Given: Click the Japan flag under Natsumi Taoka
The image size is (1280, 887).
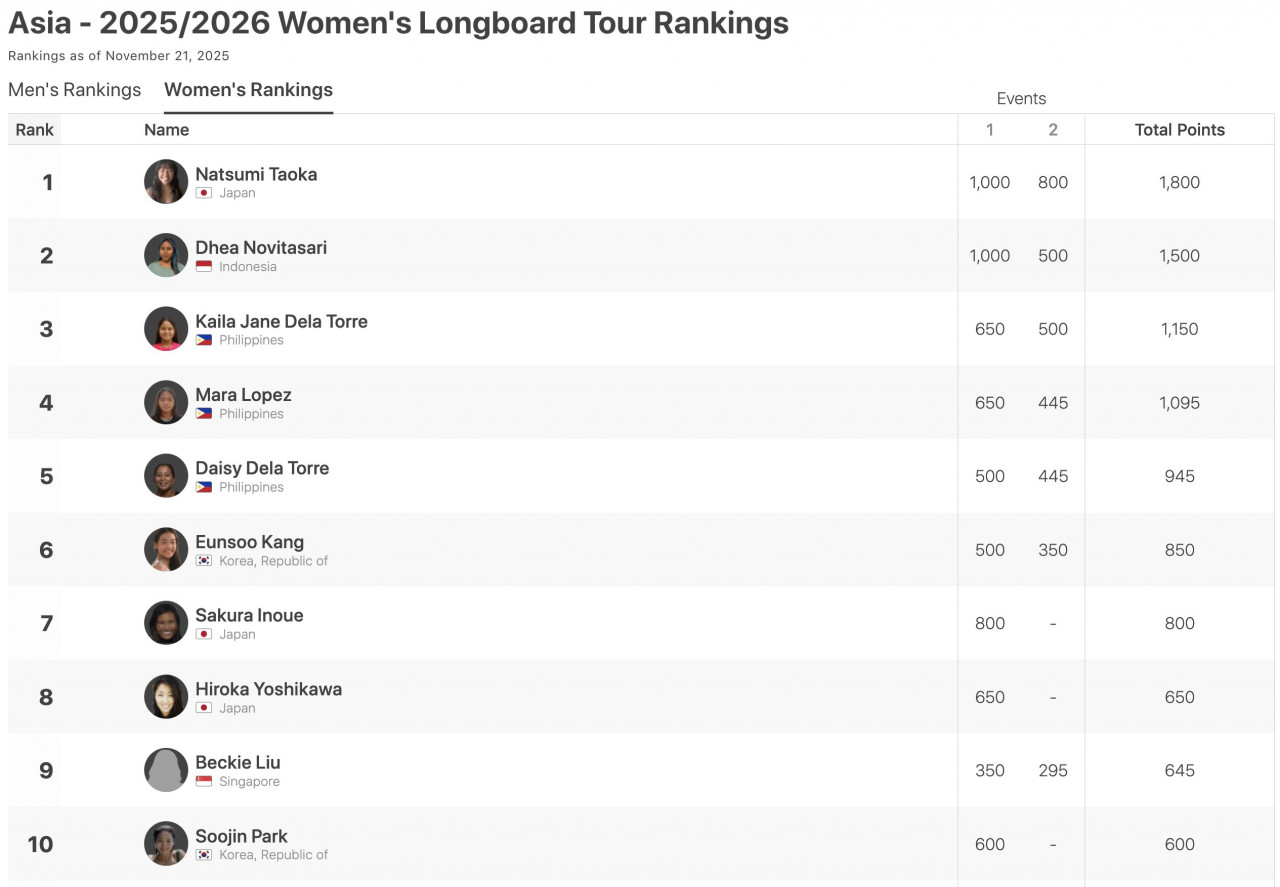Looking at the screenshot, I should [204, 193].
